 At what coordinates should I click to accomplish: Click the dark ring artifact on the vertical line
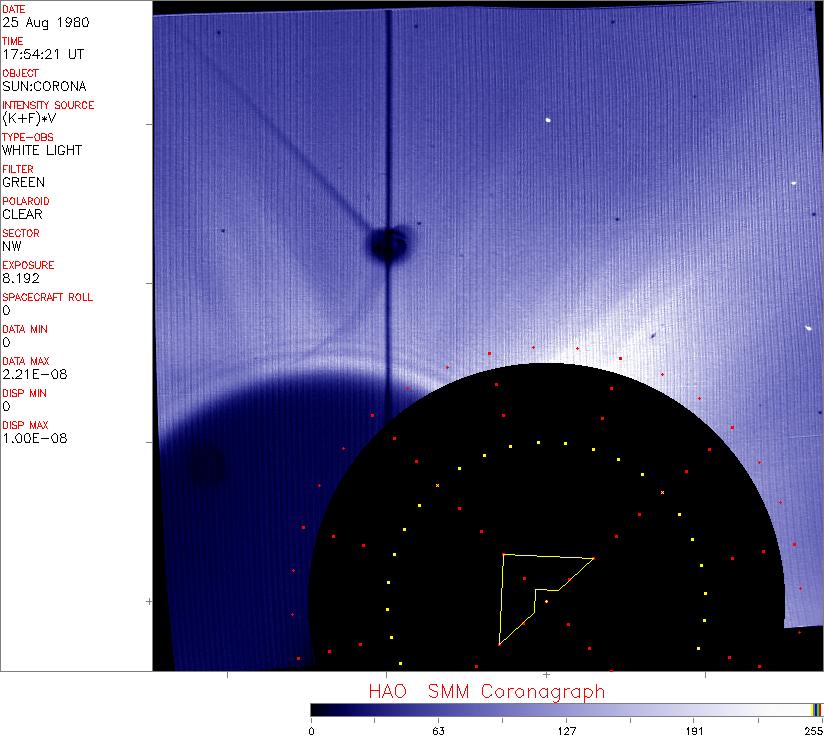tap(388, 243)
